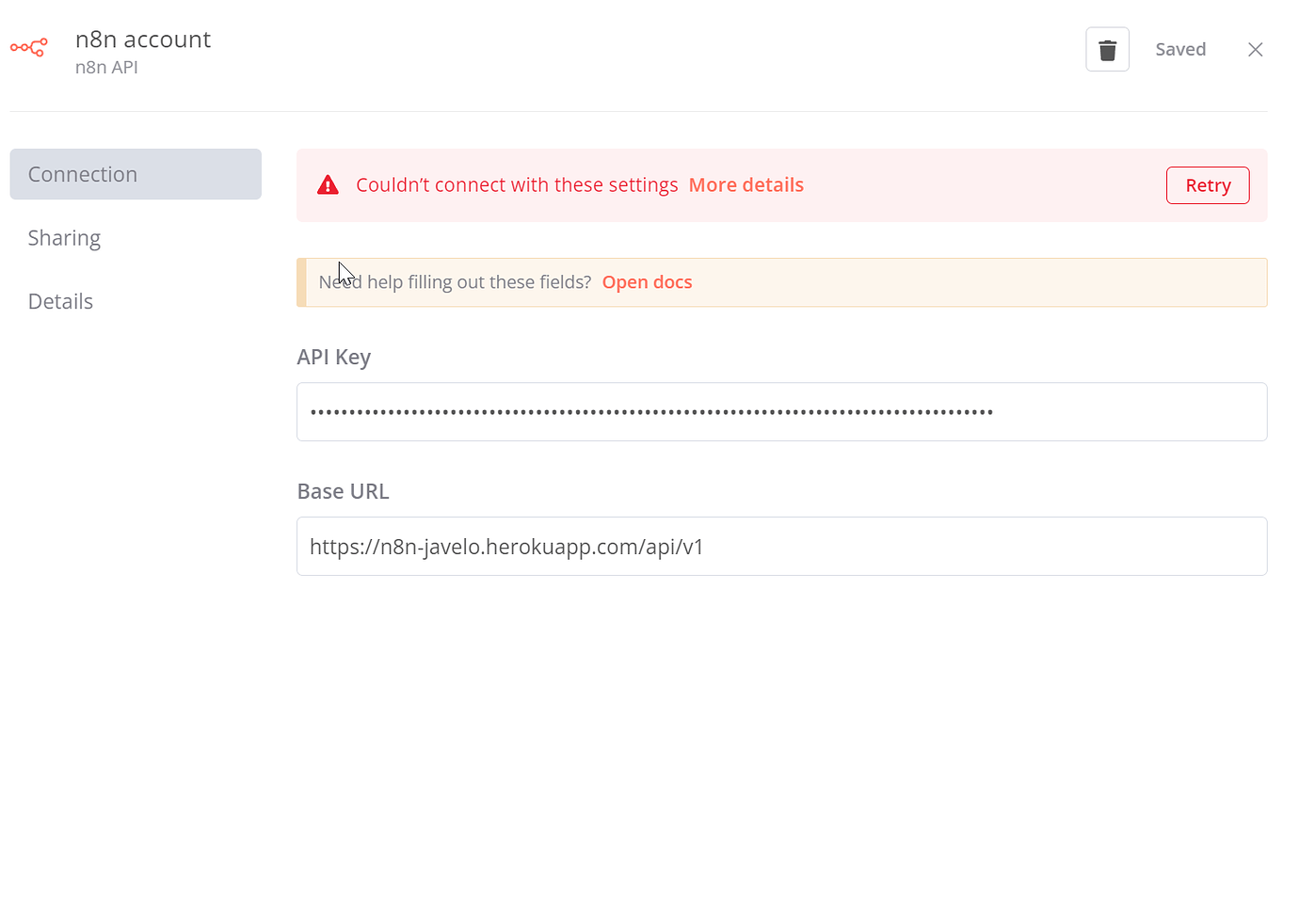Click the red warning triangle icon
The height and width of the screenshot is (924, 1299).
328,184
